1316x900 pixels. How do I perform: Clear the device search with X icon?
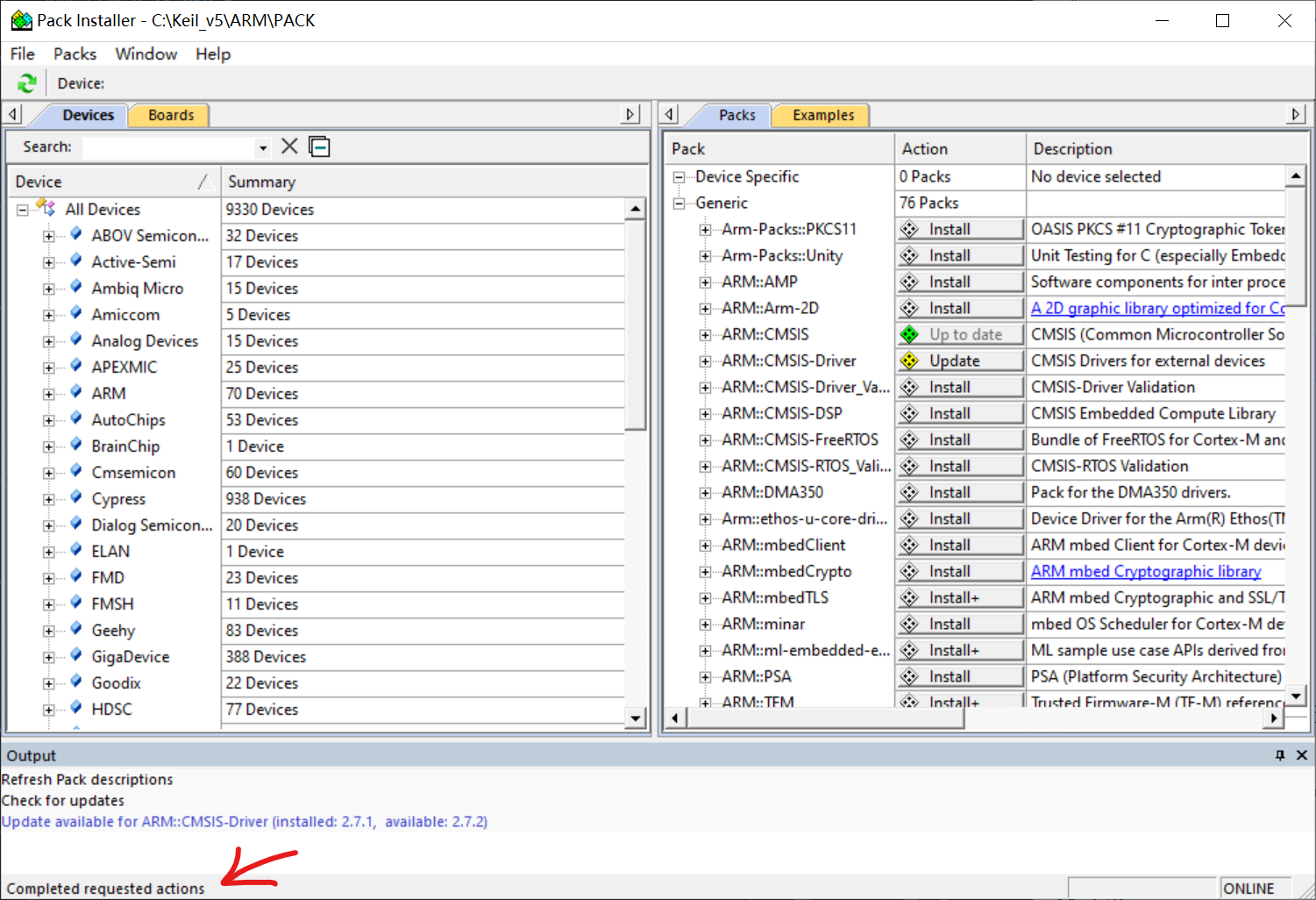pyautogui.click(x=289, y=146)
